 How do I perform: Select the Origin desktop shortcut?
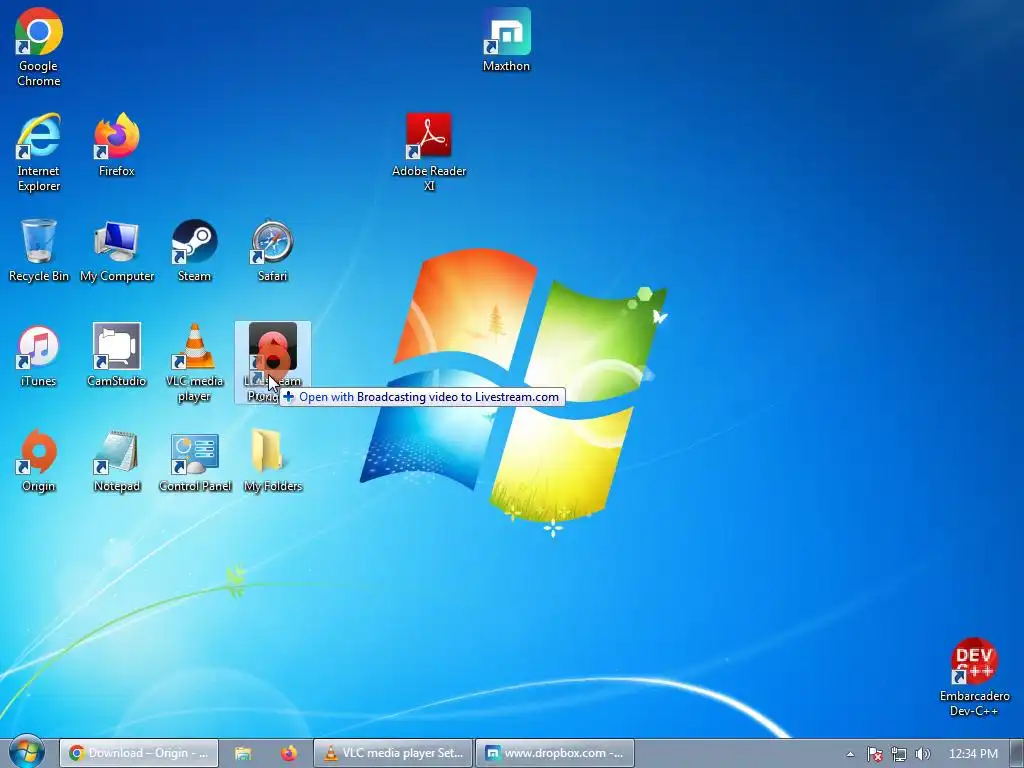coord(39,461)
